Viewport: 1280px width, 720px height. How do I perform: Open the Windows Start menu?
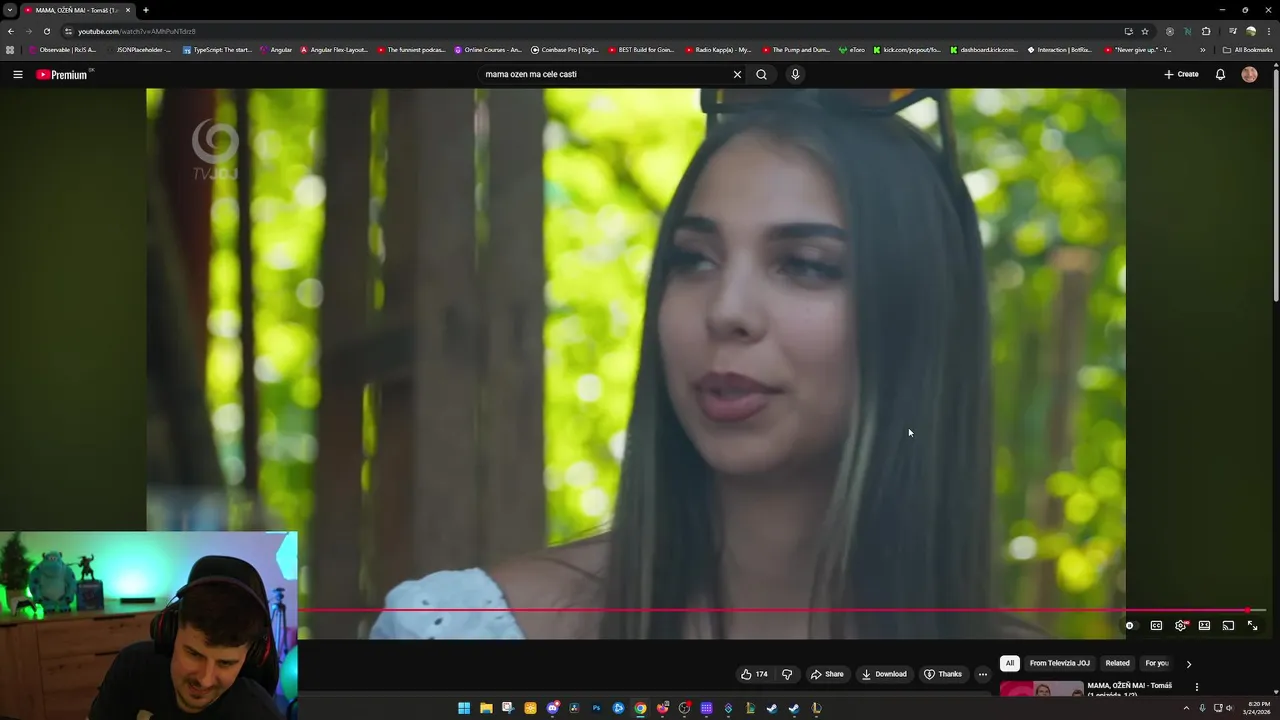(464, 708)
